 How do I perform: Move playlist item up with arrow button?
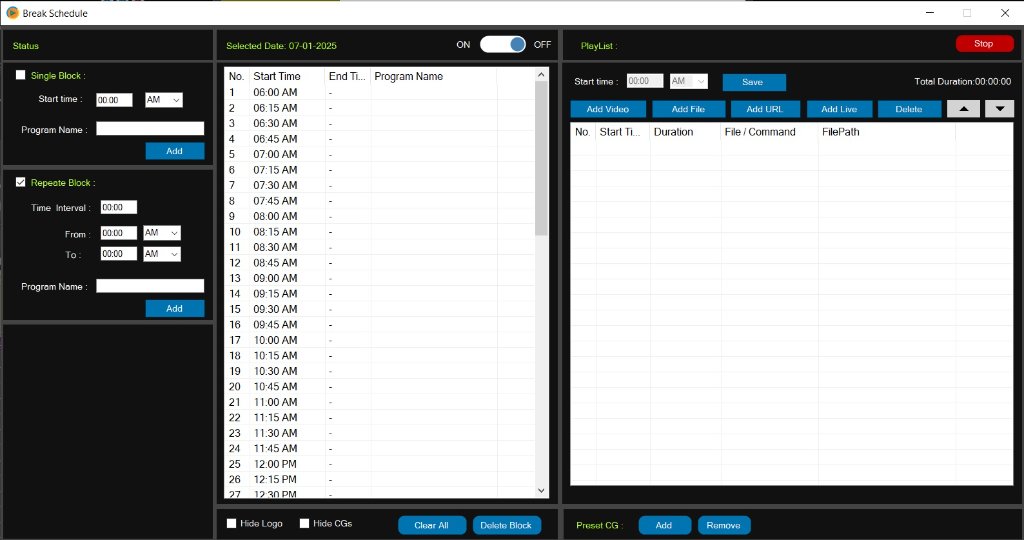963,109
